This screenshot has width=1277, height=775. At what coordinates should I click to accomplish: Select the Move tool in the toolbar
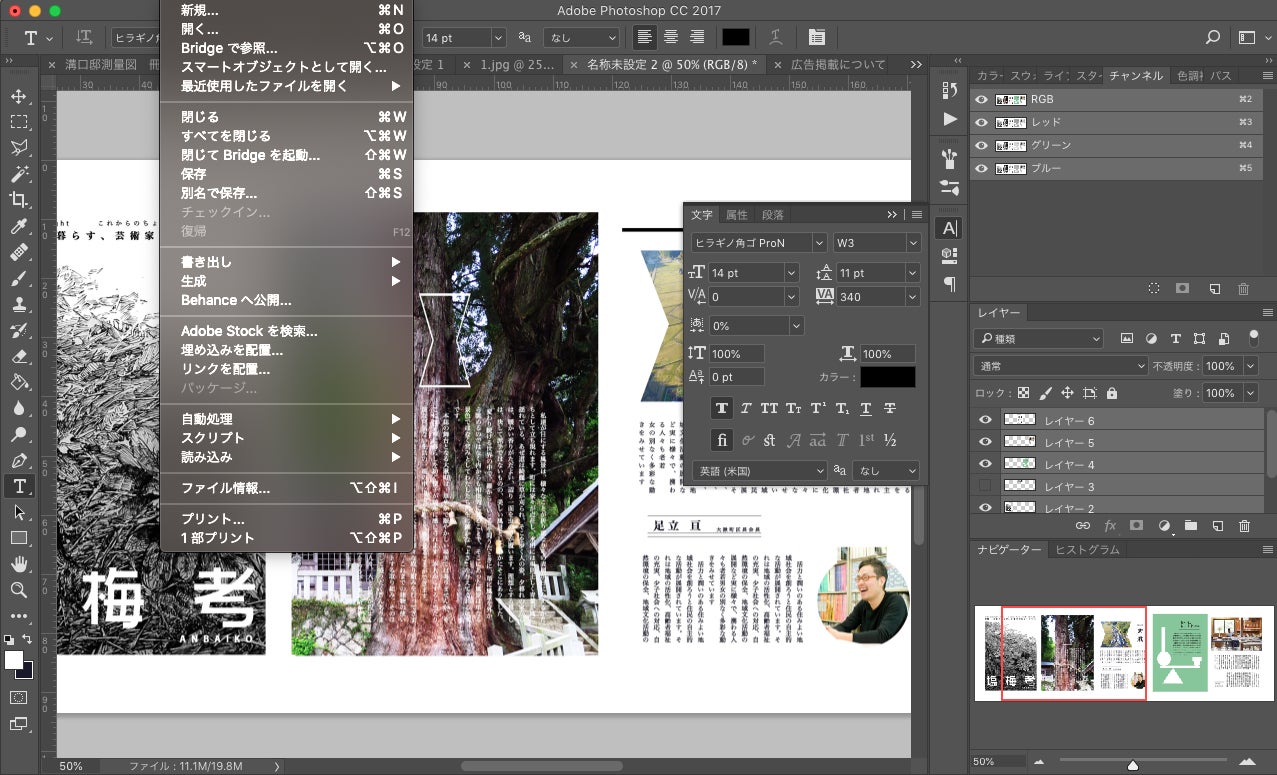coord(18,97)
